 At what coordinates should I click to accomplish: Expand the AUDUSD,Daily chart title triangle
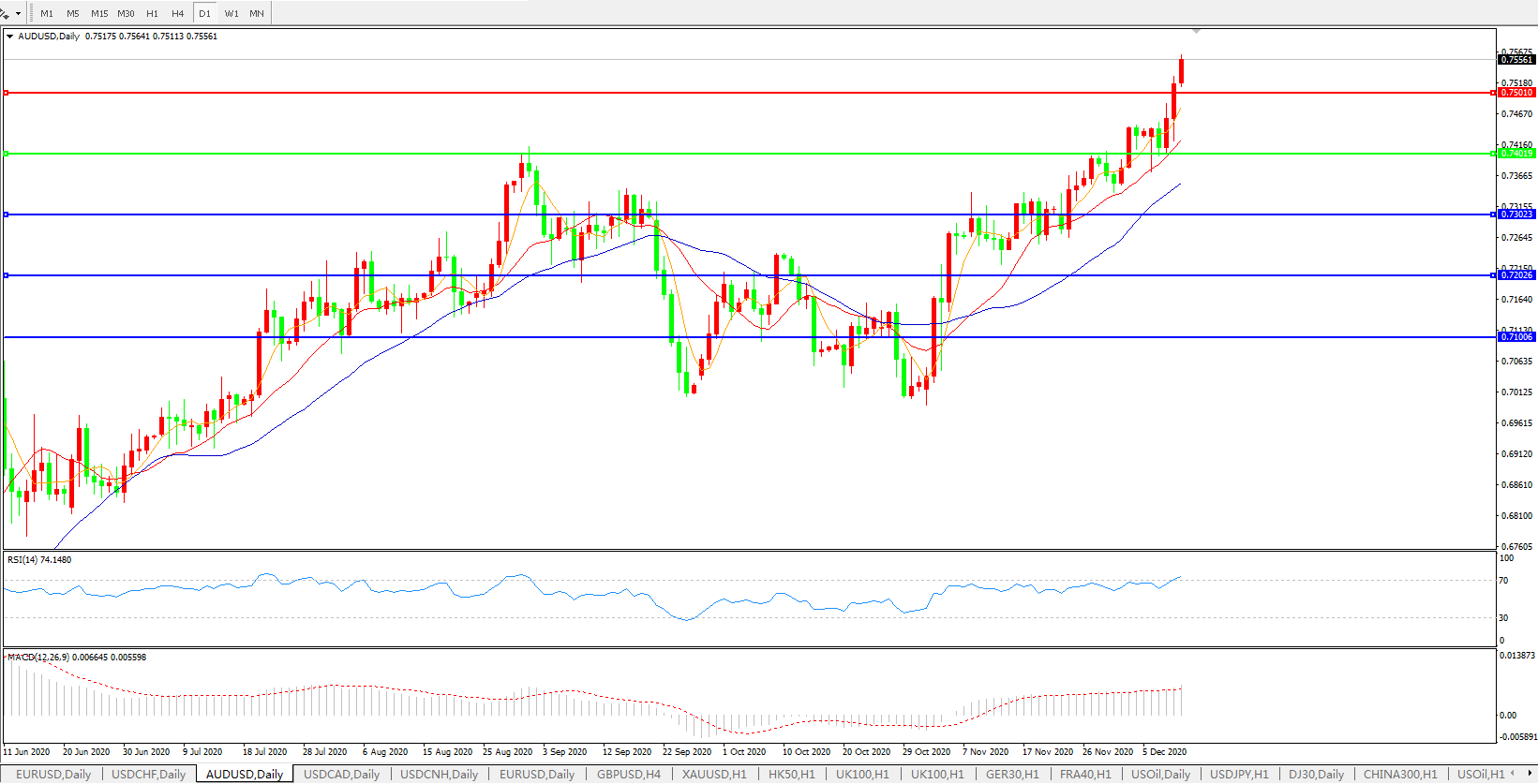coord(9,37)
